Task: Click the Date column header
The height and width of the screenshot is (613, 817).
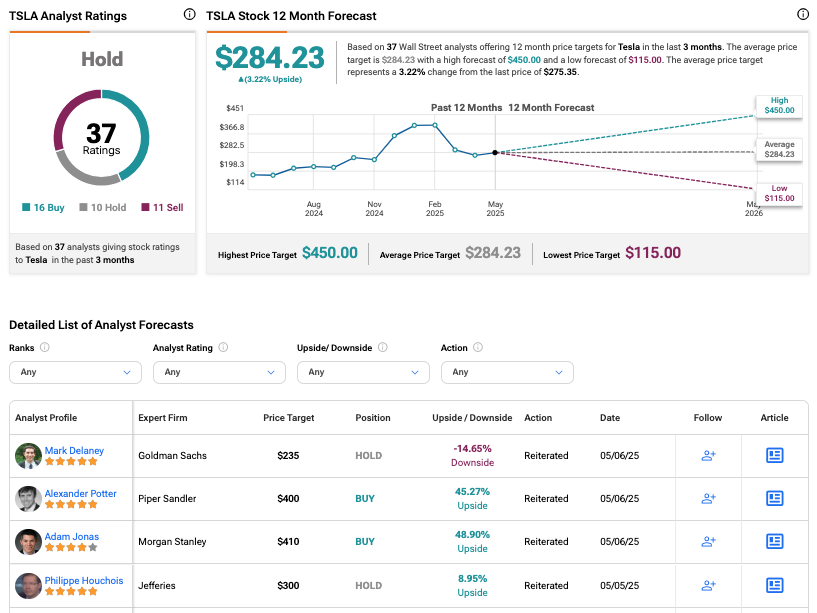Action: (x=610, y=418)
